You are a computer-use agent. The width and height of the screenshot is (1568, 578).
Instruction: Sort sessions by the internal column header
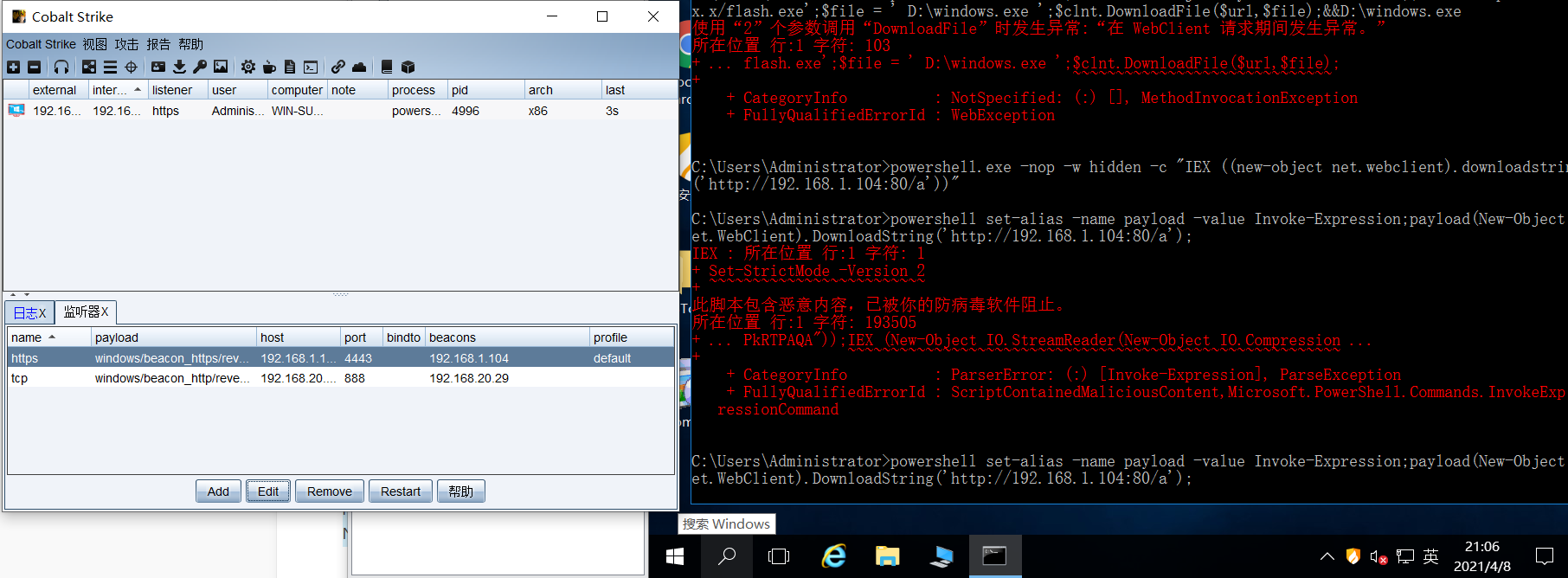coord(118,90)
